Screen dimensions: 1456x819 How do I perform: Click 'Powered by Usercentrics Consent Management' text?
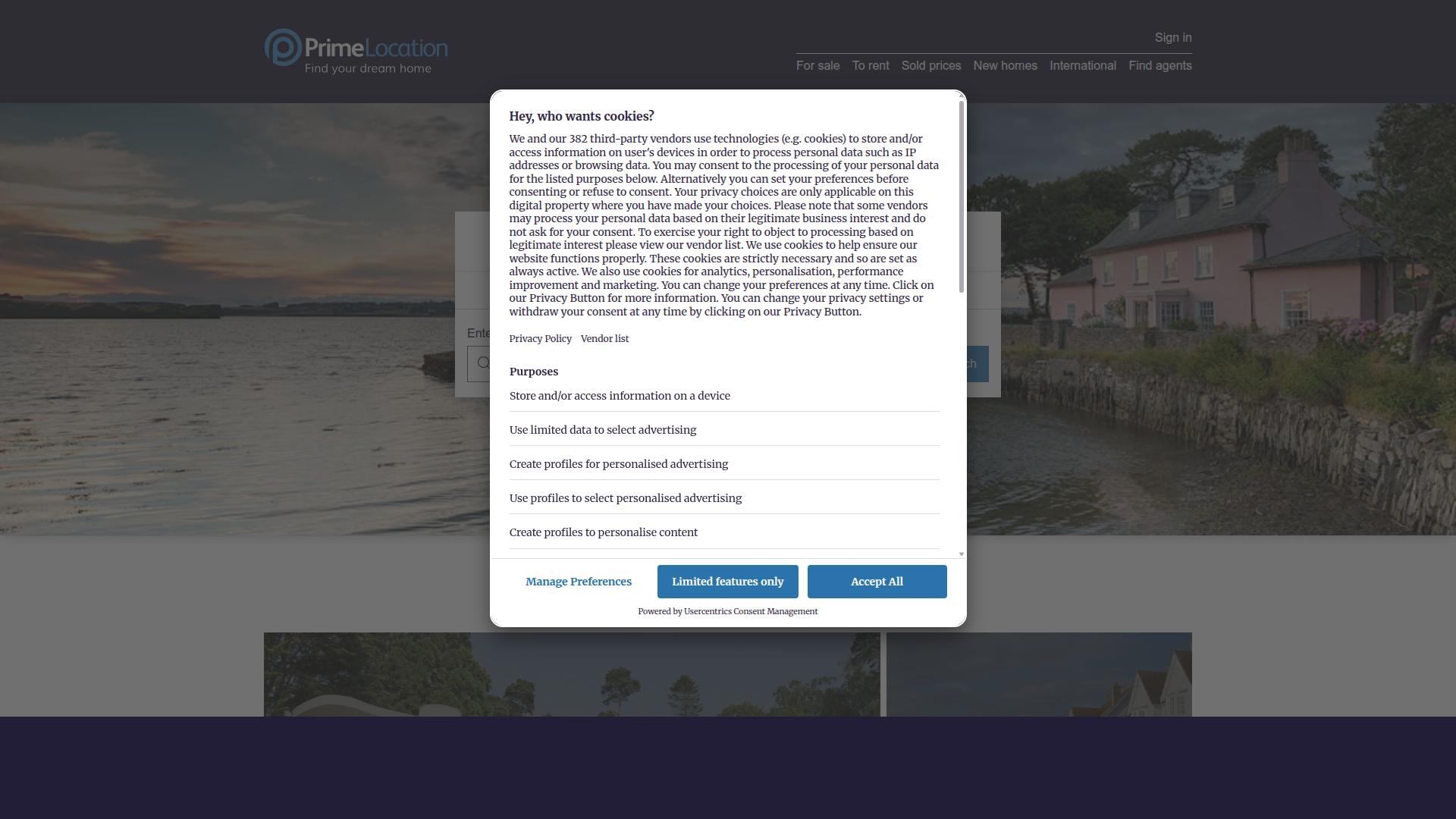728,611
